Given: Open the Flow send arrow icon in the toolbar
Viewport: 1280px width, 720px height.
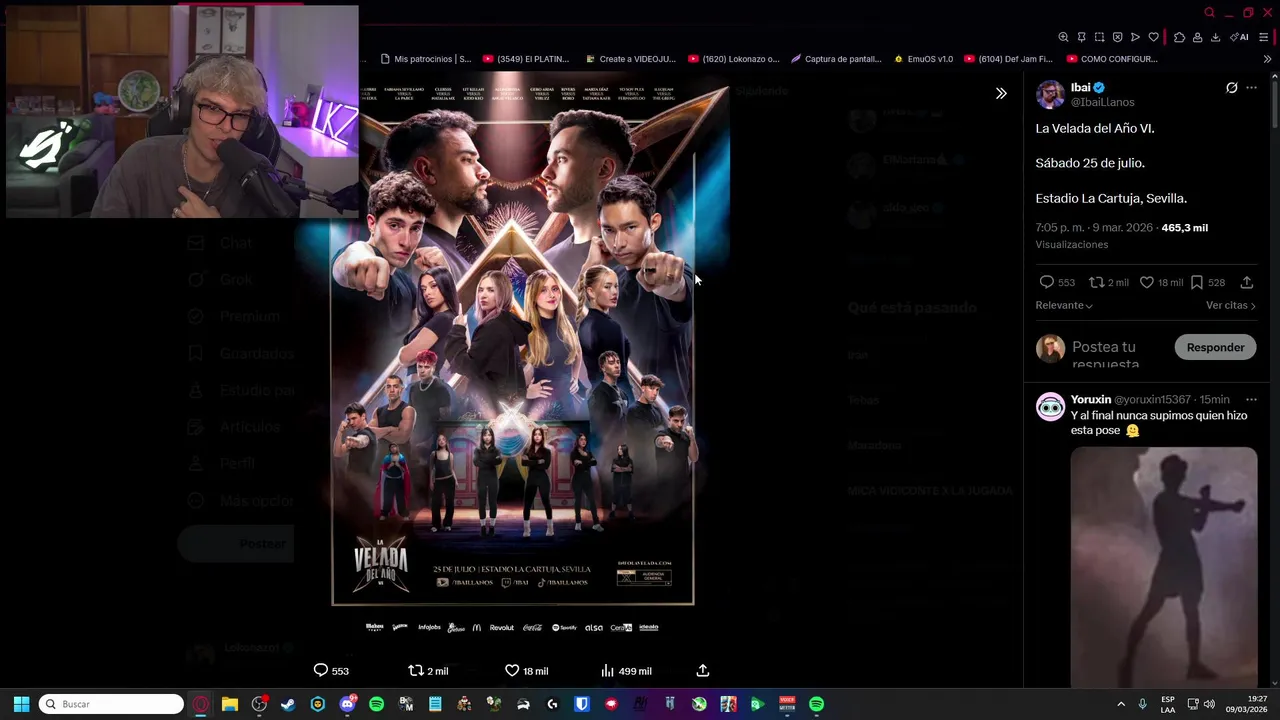Looking at the screenshot, I should coord(1135,37).
